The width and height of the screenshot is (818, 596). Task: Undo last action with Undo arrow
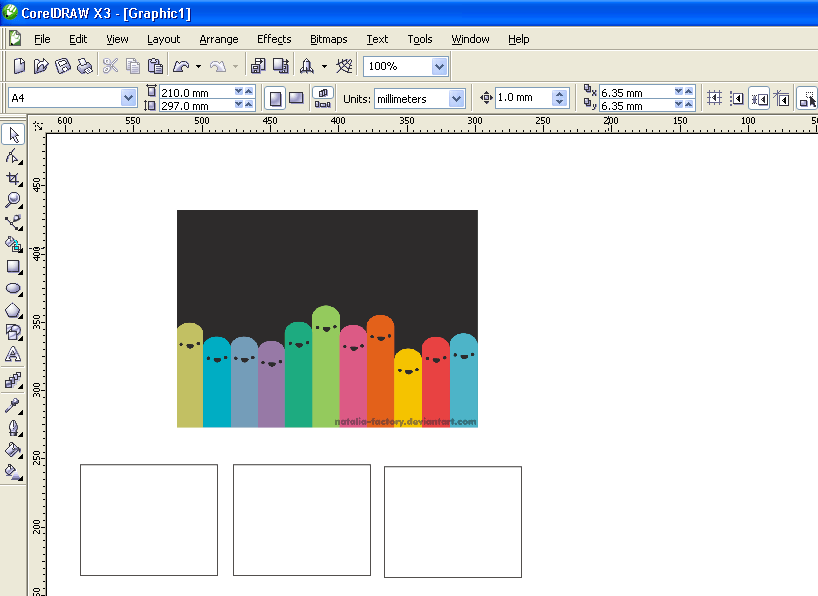point(181,66)
